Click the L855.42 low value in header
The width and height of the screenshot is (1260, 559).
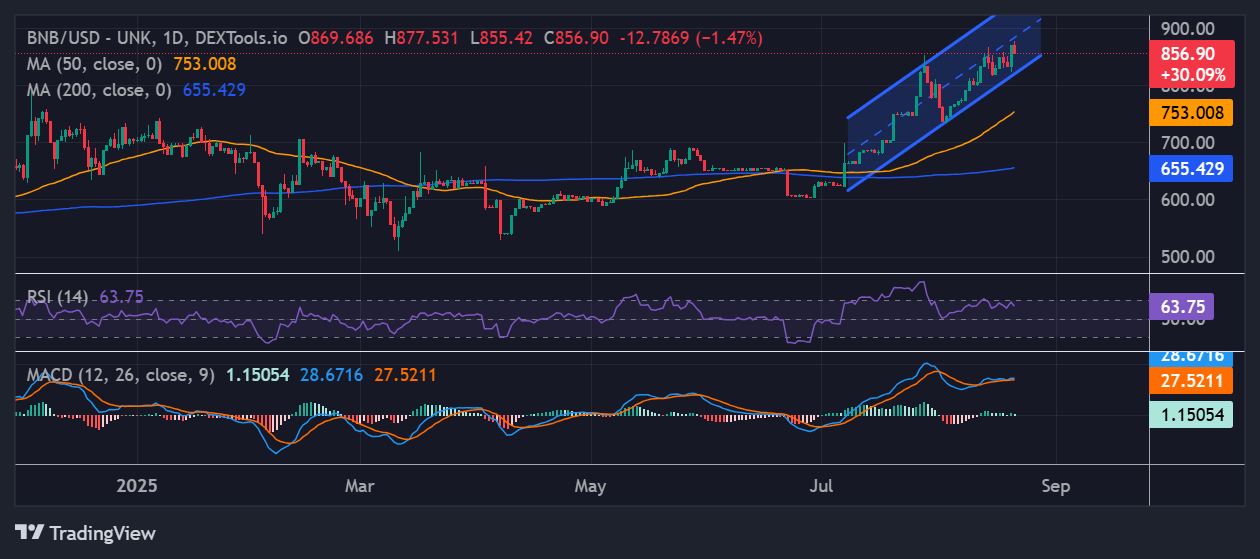tap(502, 38)
